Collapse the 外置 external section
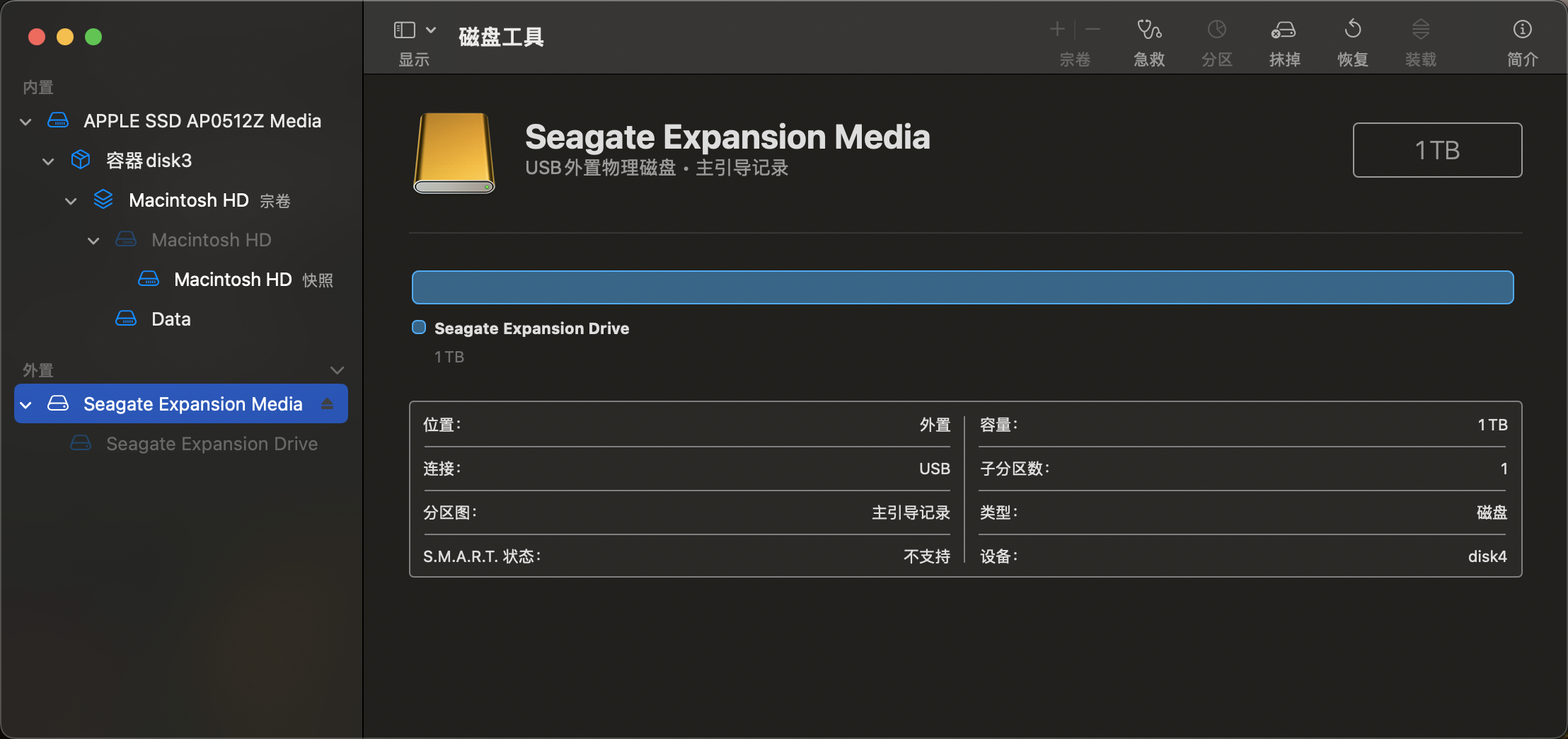This screenshot has width=1568, height=739. (x=337, y=370)
